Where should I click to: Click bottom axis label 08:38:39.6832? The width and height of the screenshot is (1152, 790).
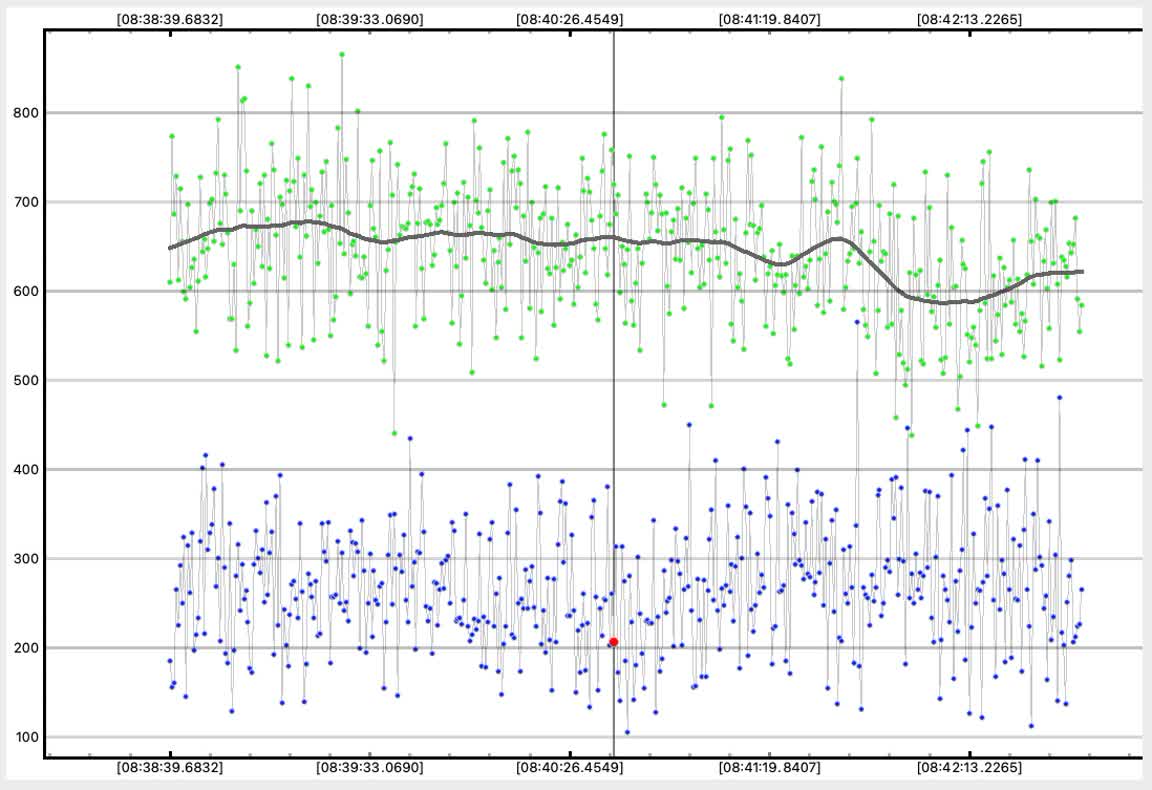pos(169,768)
